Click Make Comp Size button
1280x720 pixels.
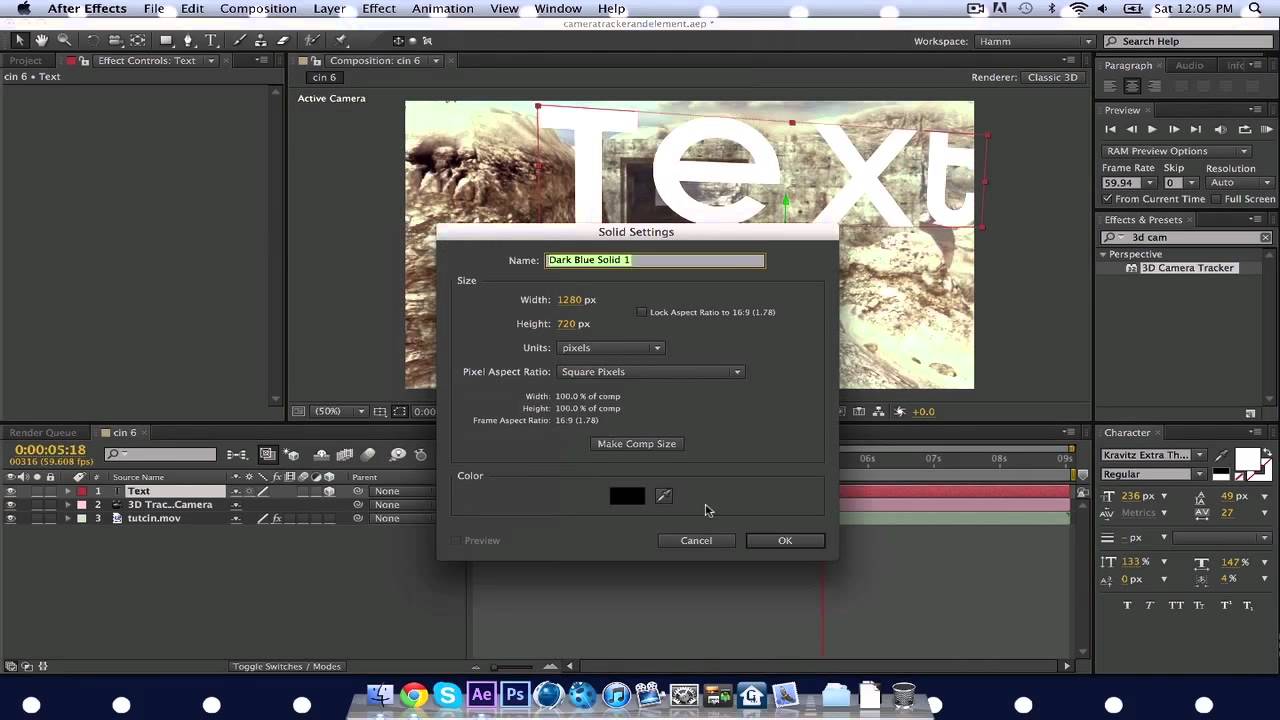point(636,444)
